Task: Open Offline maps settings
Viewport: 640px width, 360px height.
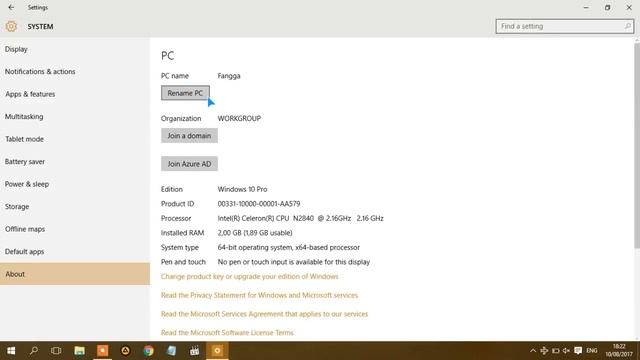Action: coord(75,229)
